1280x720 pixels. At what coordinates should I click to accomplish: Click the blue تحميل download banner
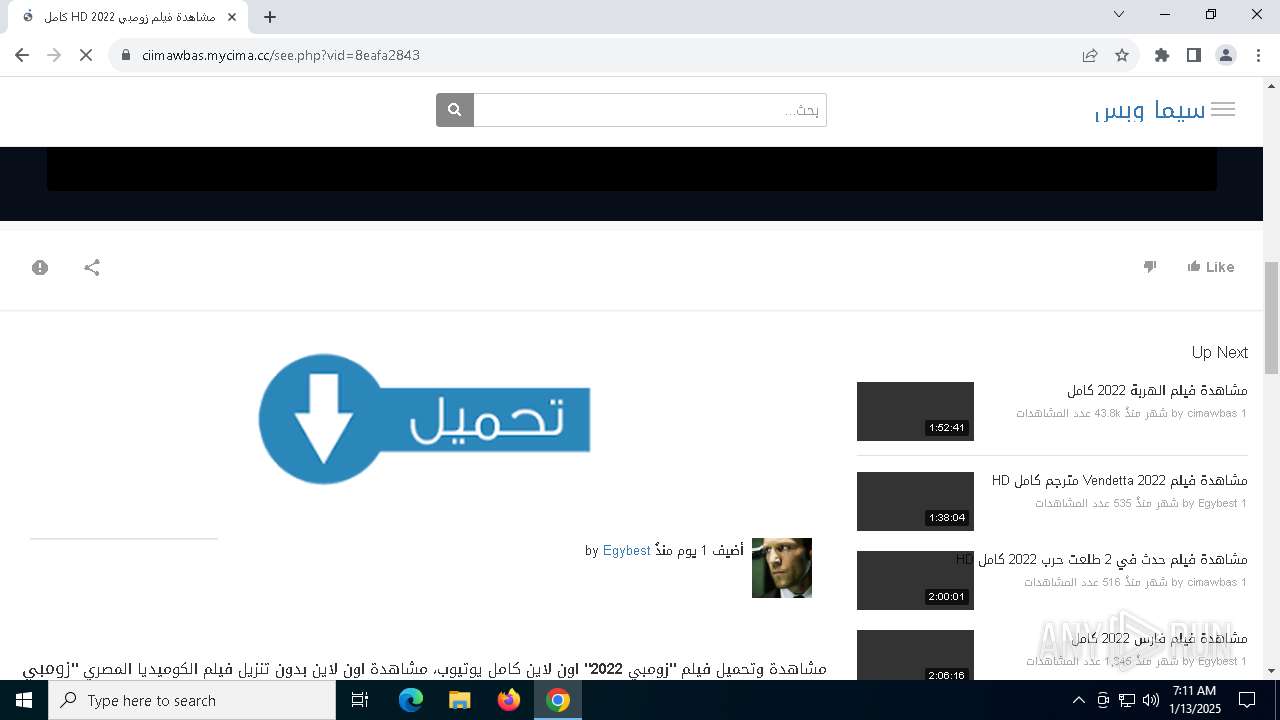click(x=424, y=419)
